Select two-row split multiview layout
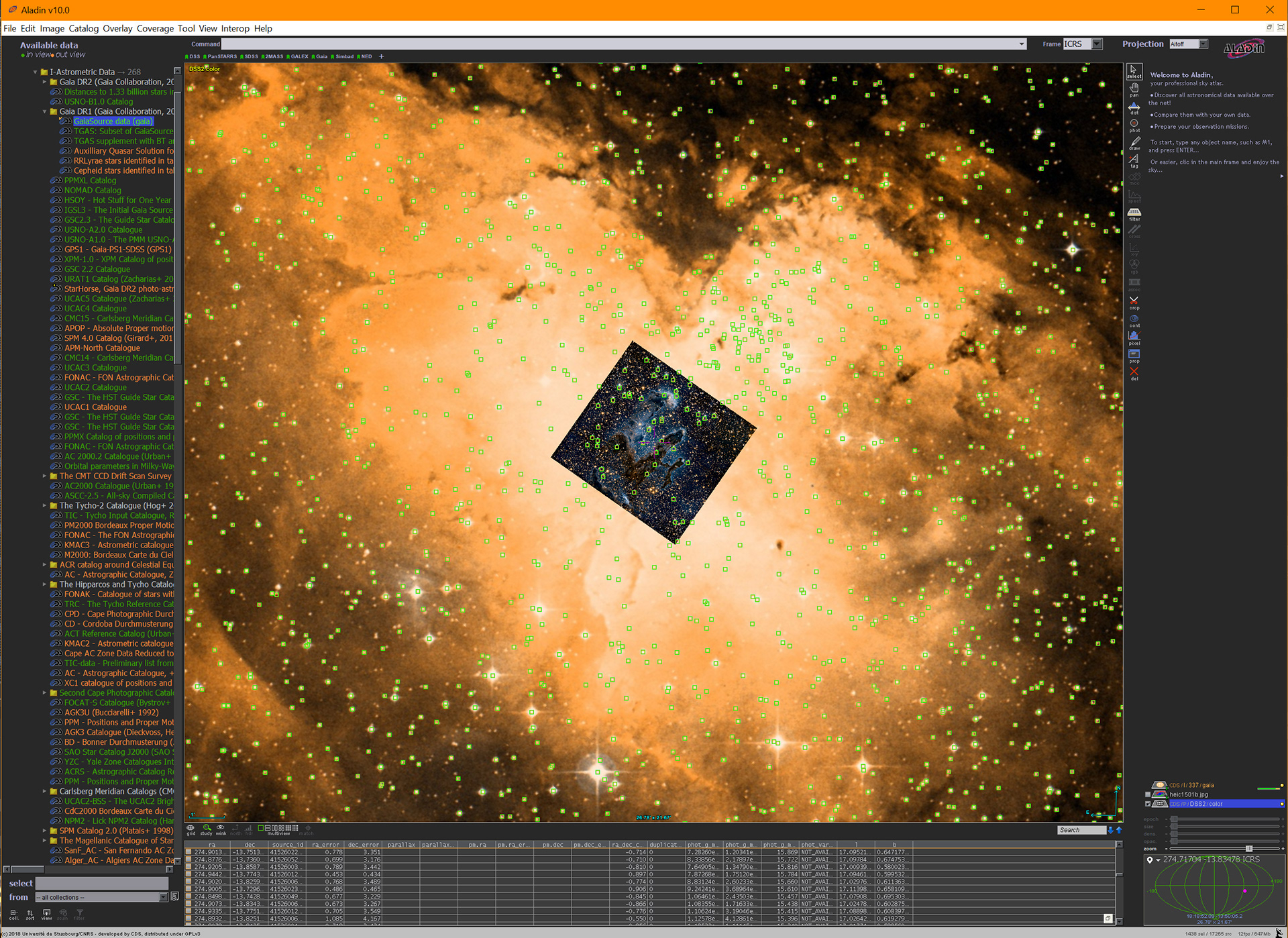Viewport: 1288px width, 938px height. tap(268, 828)
